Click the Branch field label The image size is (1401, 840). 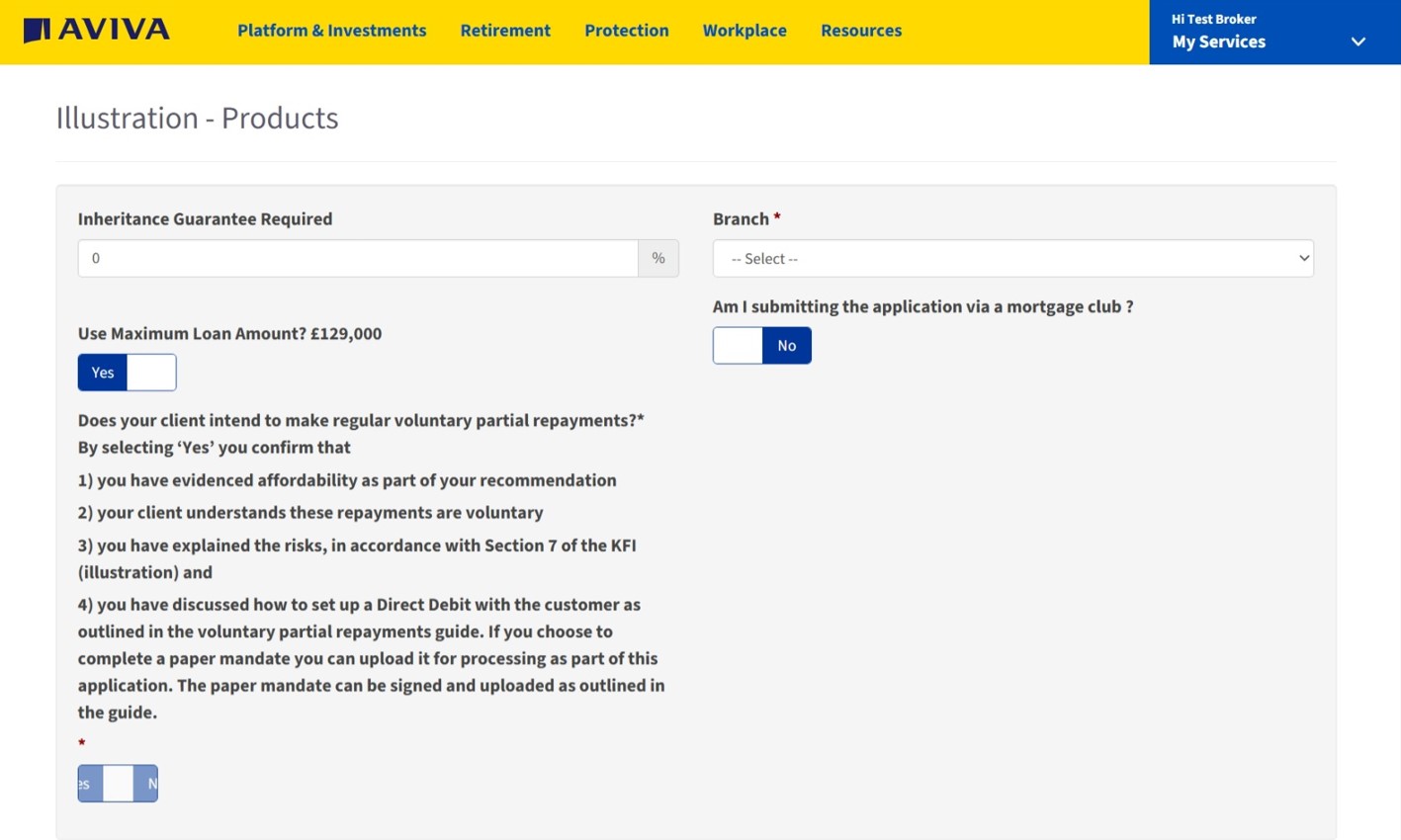pyautogui.click(x=746, y=218)
